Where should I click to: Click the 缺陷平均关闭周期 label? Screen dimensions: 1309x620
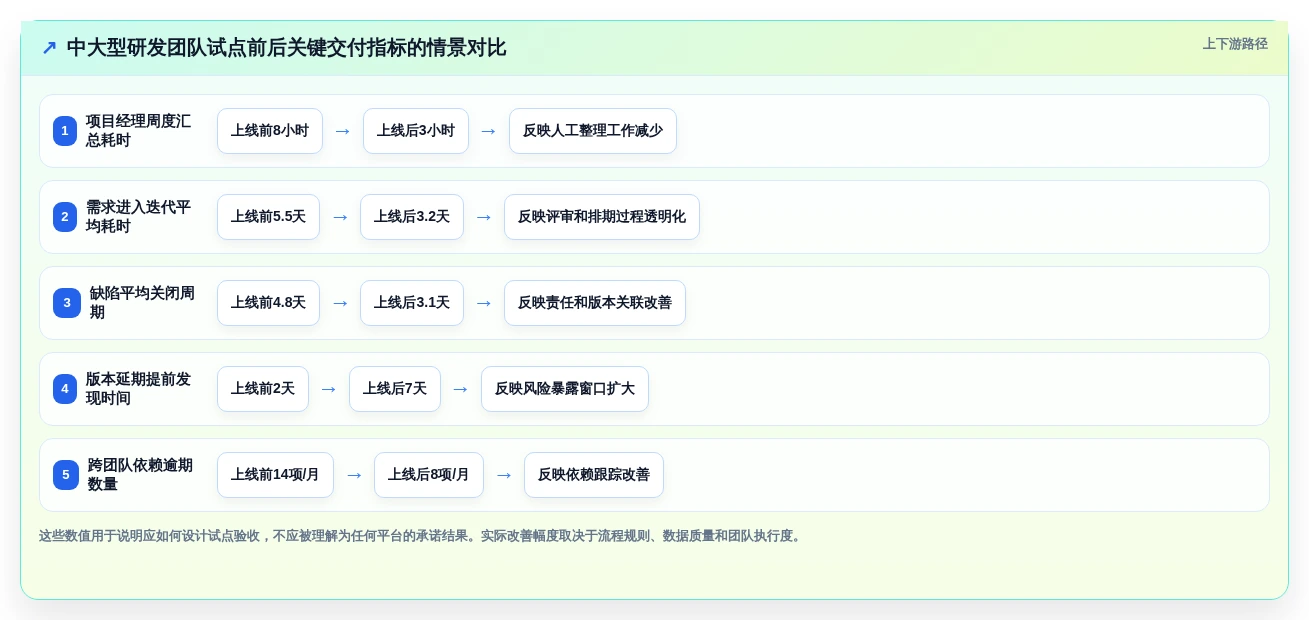(142, 303)
